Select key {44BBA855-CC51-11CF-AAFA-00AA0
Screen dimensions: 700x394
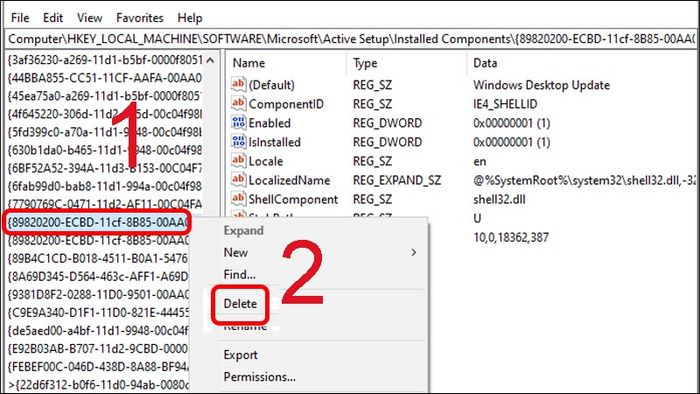point(105,78)
